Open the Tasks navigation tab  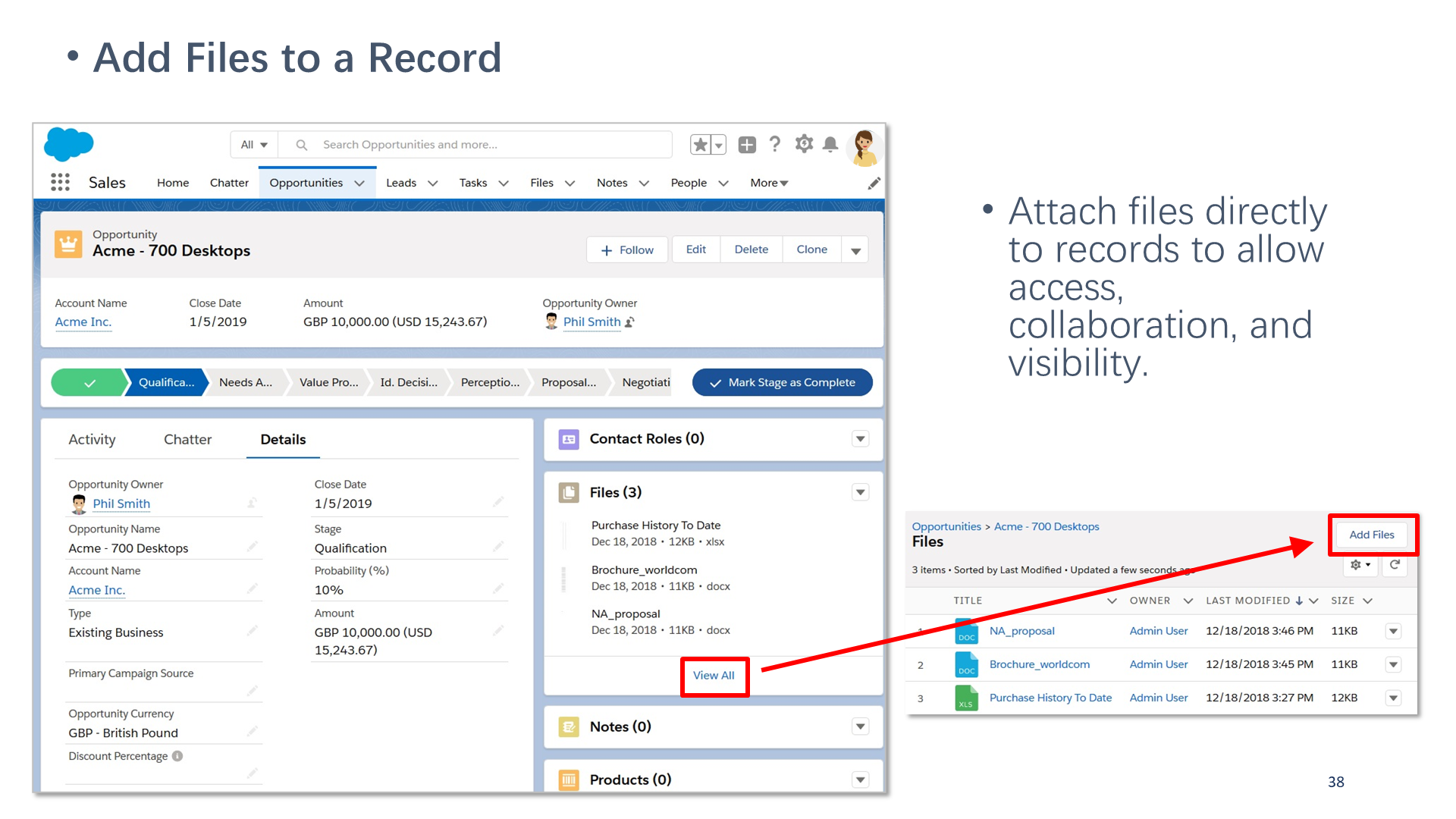(x=473, y=183)
